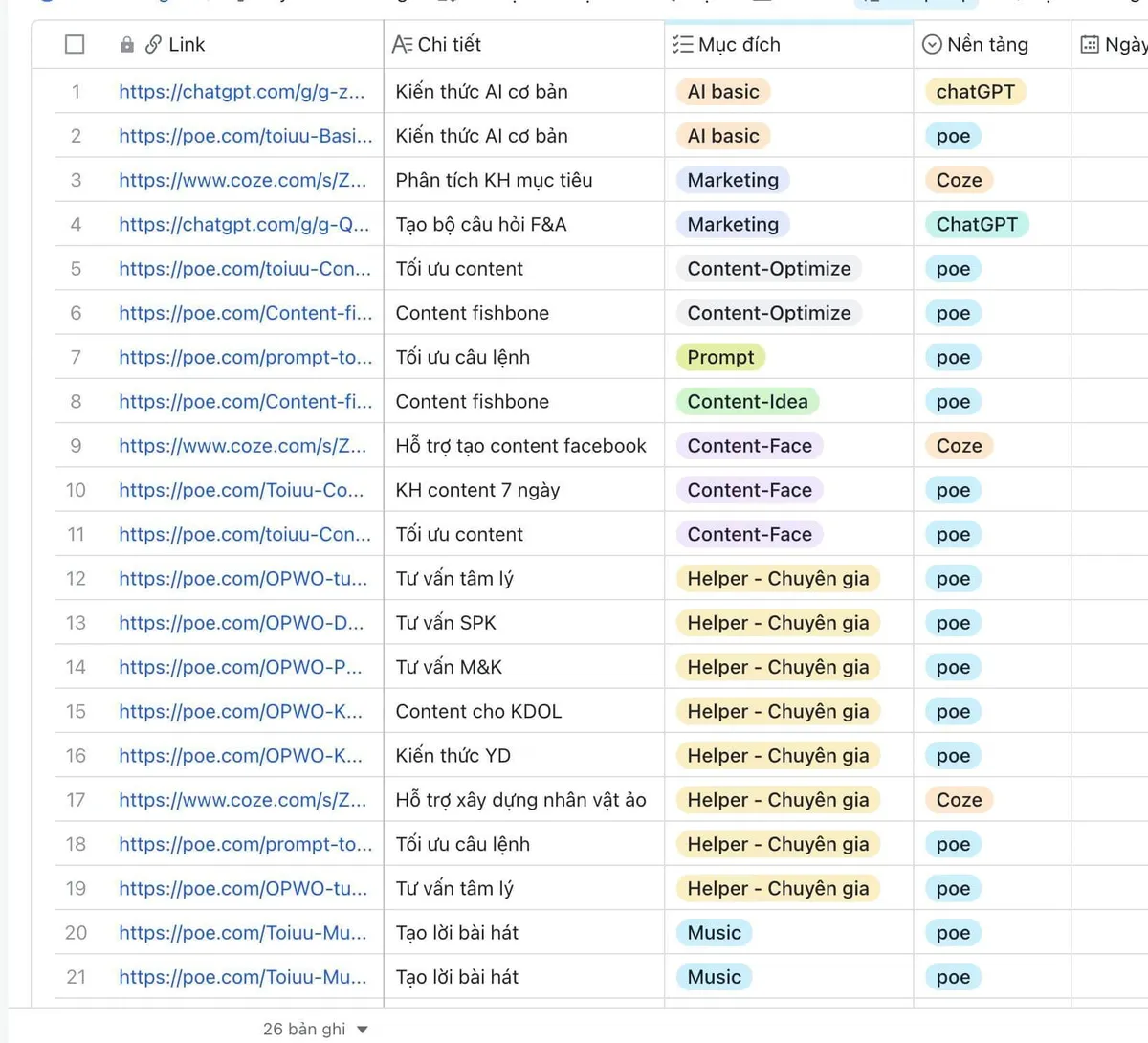Open the Nền tảng column header menu
The height and width of the screenshot is (1043, 1148).
coord(987,45)
